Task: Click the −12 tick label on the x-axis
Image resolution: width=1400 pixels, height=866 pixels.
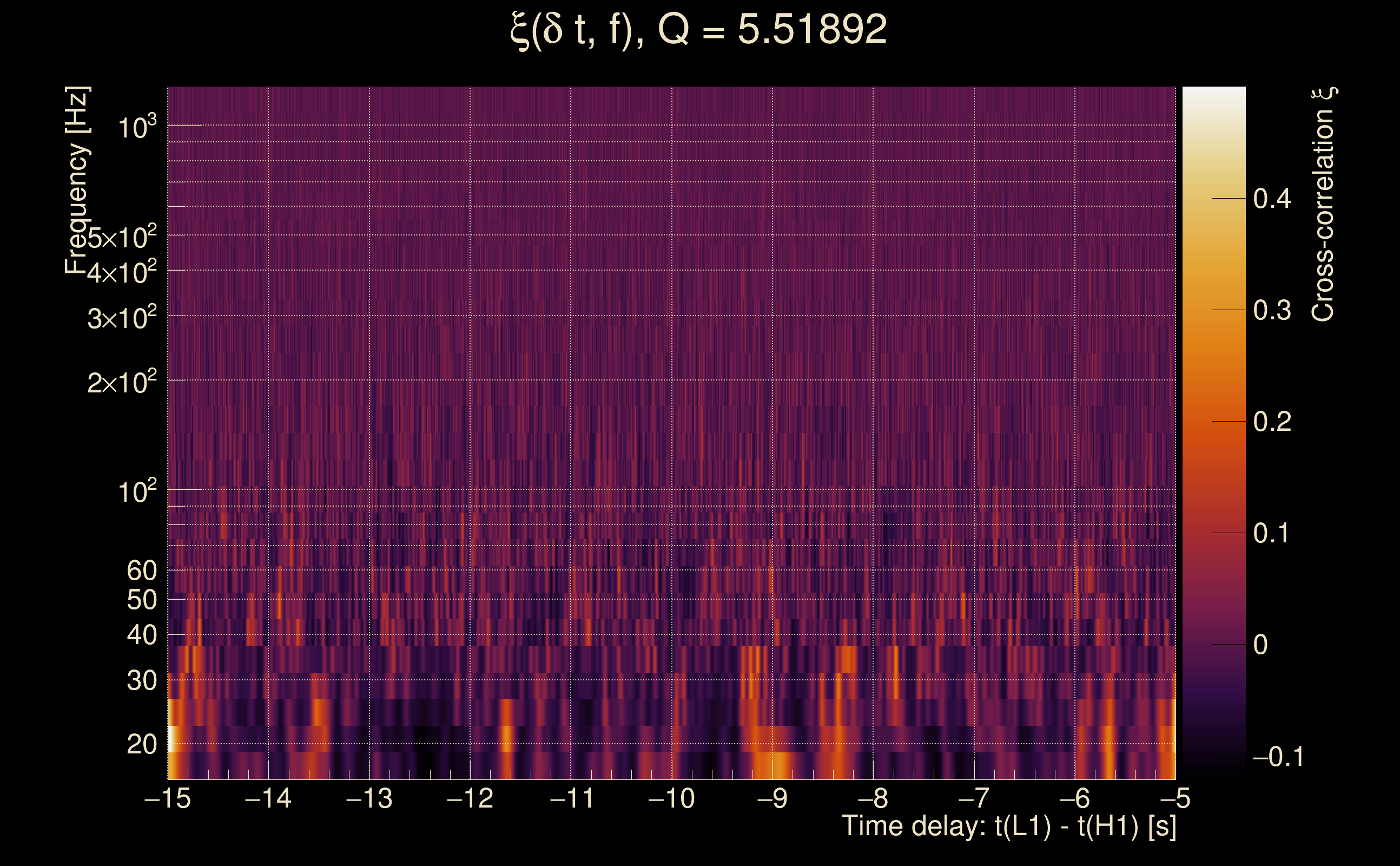Action: [x=470, y=798]
